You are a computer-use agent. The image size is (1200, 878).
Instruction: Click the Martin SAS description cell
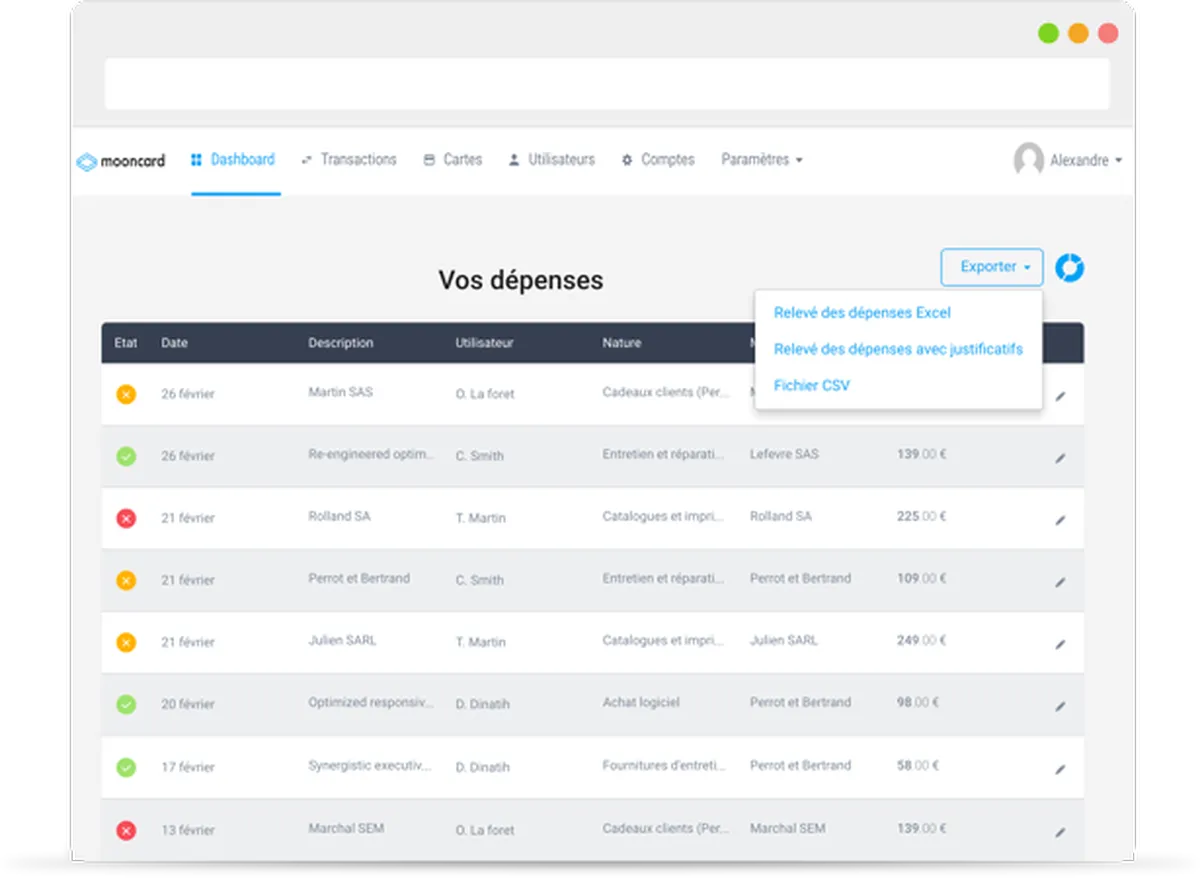[x=340, y=392]
